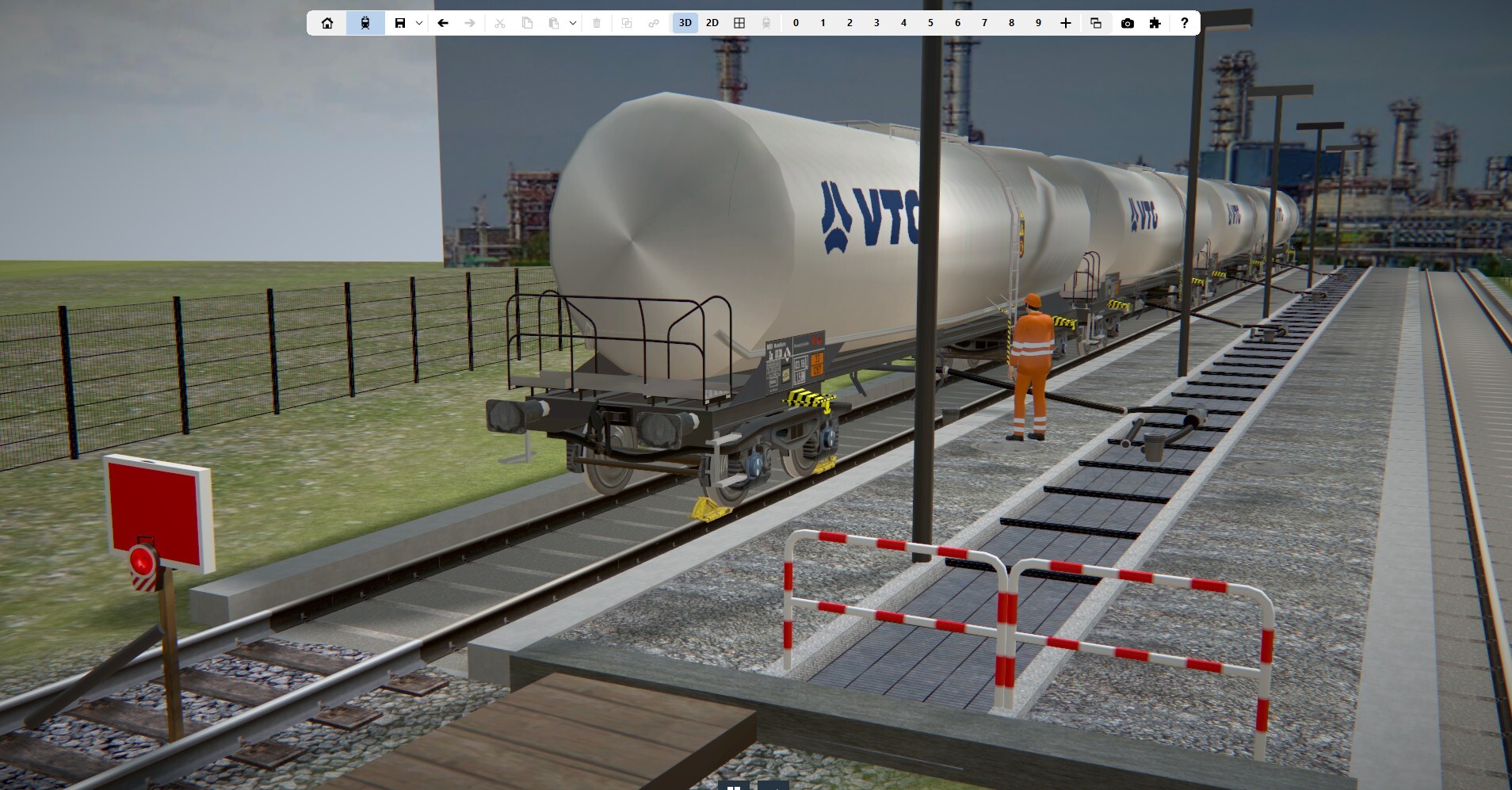
Task: Click the left arrow undo button
Action: tap(443, 23)
